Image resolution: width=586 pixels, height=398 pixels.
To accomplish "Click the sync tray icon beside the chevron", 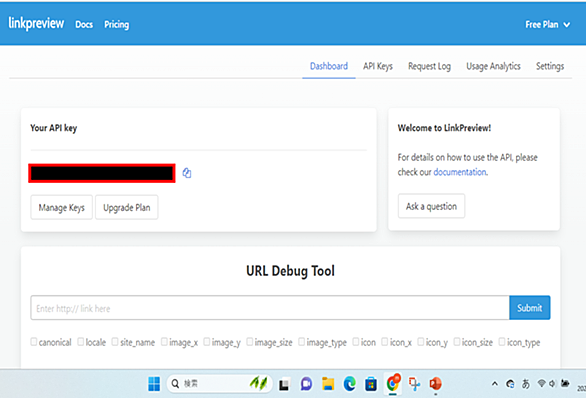I will pyautogui.click(x=510, y=384).
